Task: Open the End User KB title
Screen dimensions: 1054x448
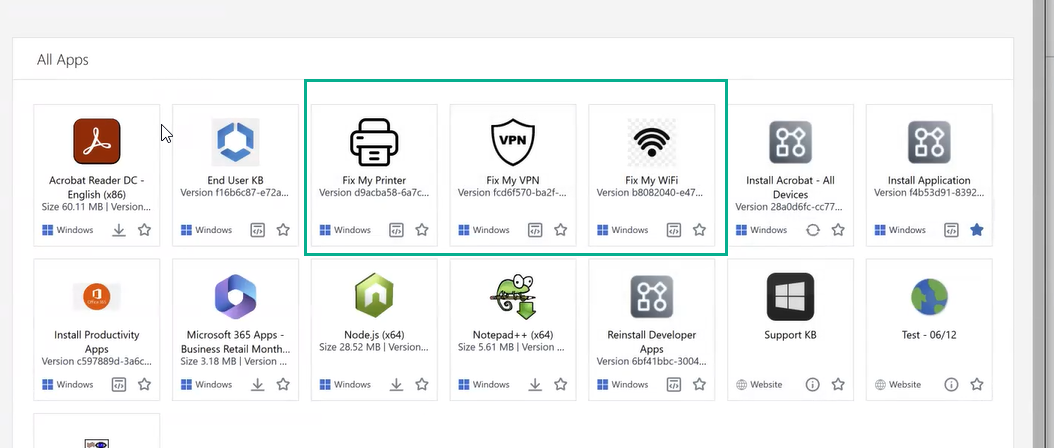Action: click(235, 180)
